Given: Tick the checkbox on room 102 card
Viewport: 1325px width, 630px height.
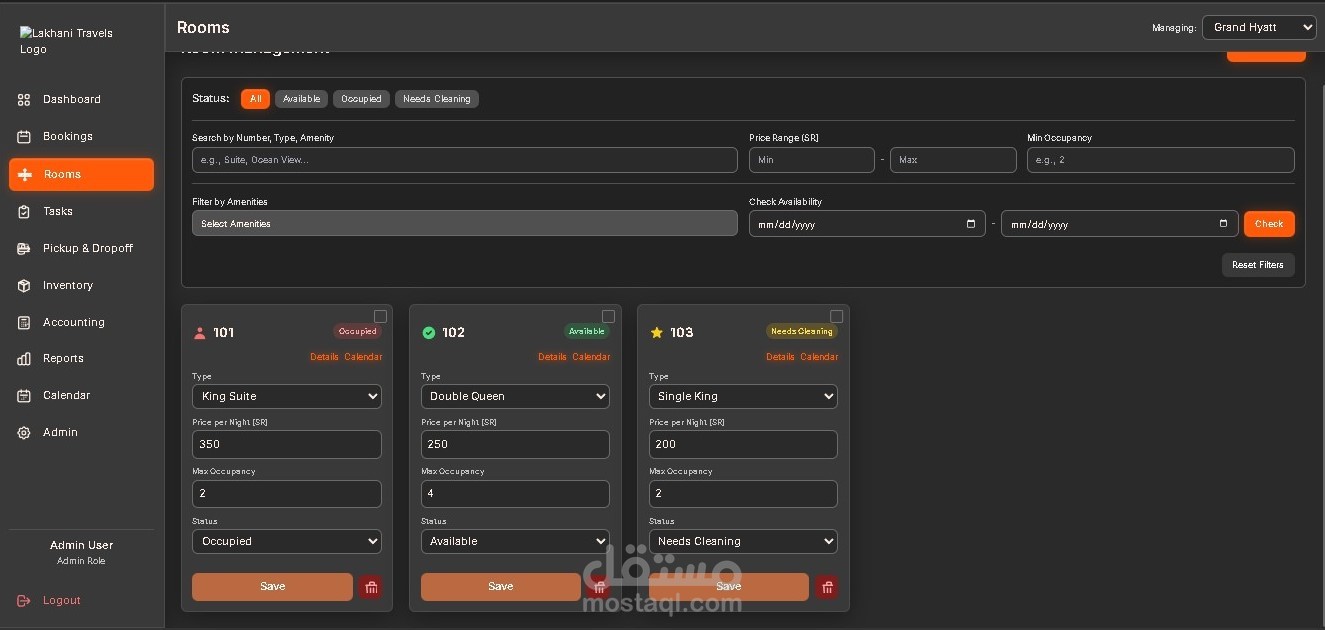Looking at the screenshot, I should pos(608,316).
